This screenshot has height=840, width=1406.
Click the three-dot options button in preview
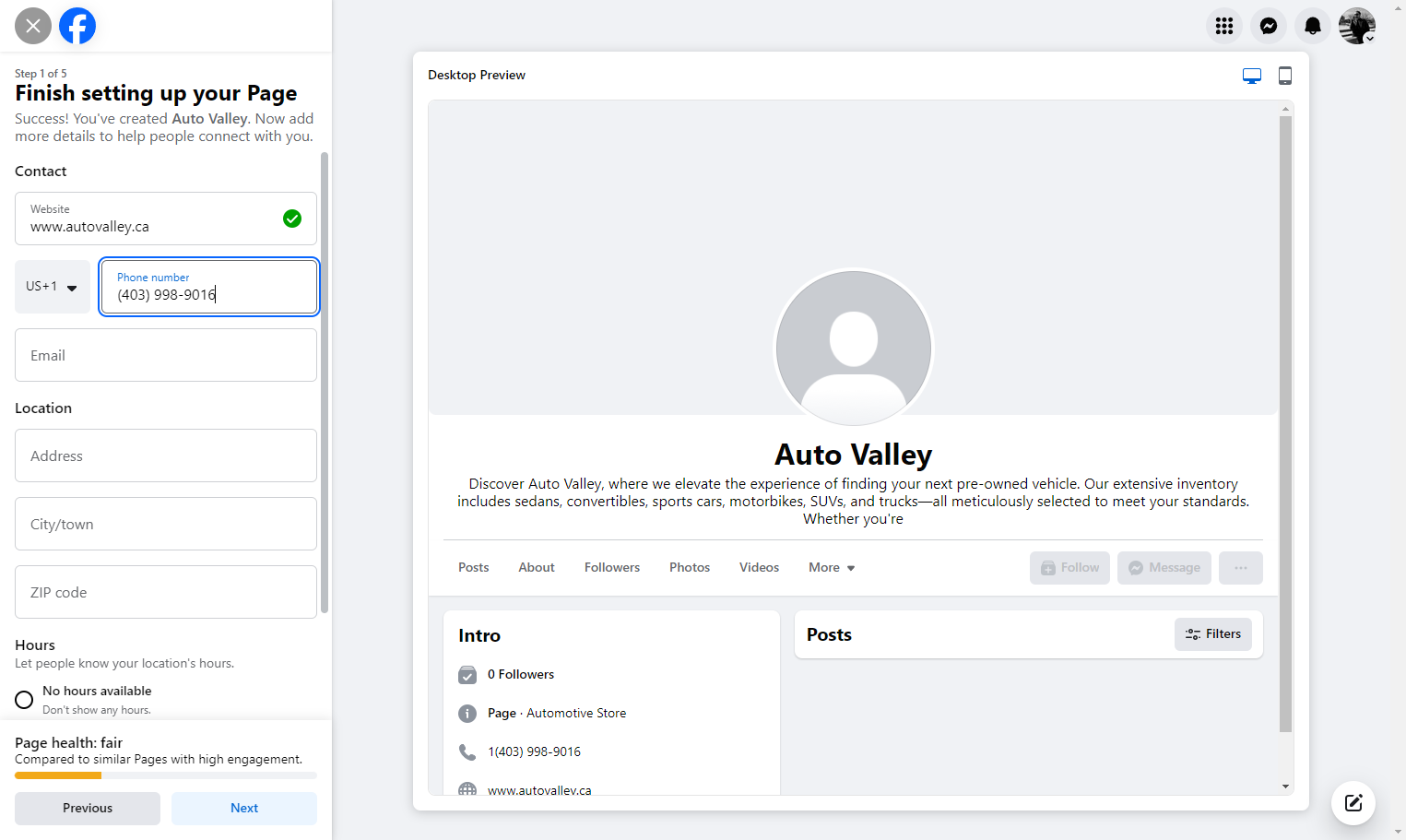[x=1241, y=568]
